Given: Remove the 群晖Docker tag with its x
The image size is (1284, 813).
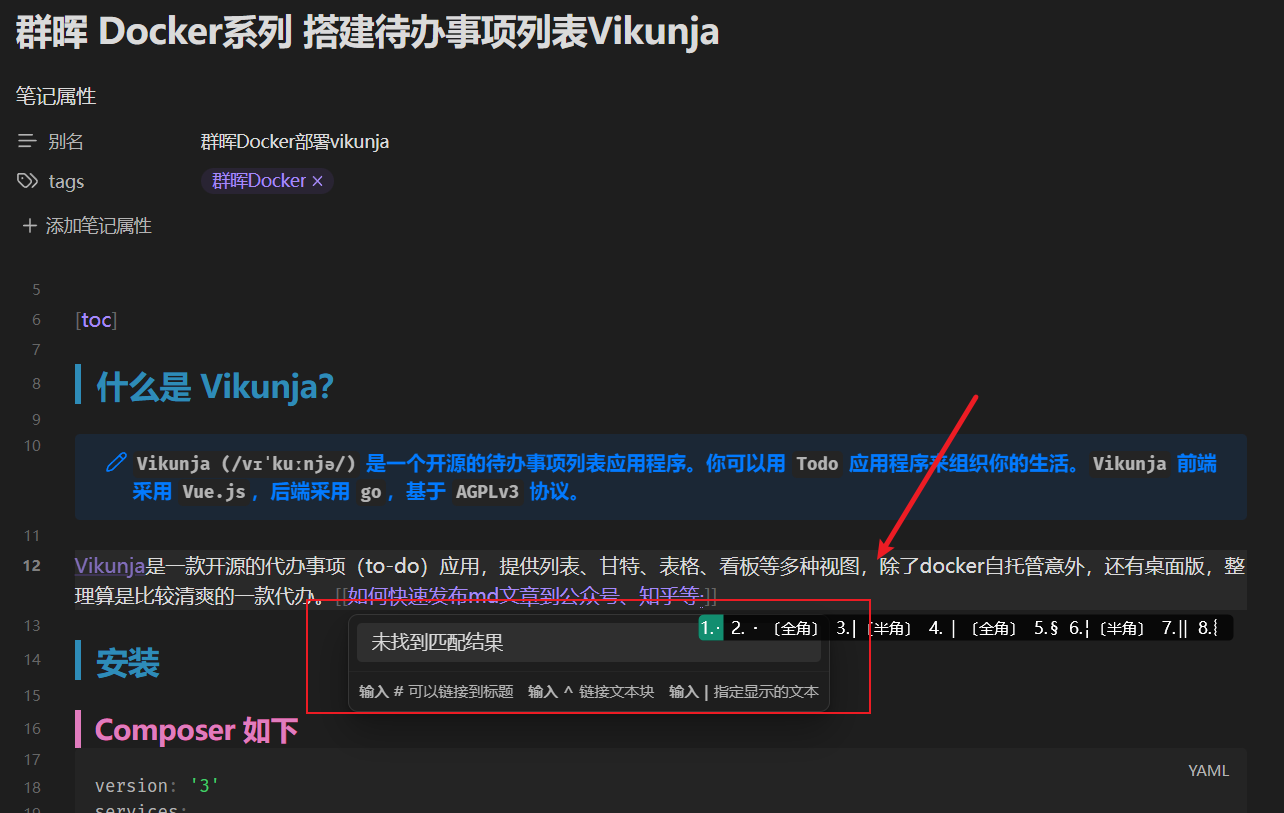Looking at the screenshot, I should click(317, 181).
